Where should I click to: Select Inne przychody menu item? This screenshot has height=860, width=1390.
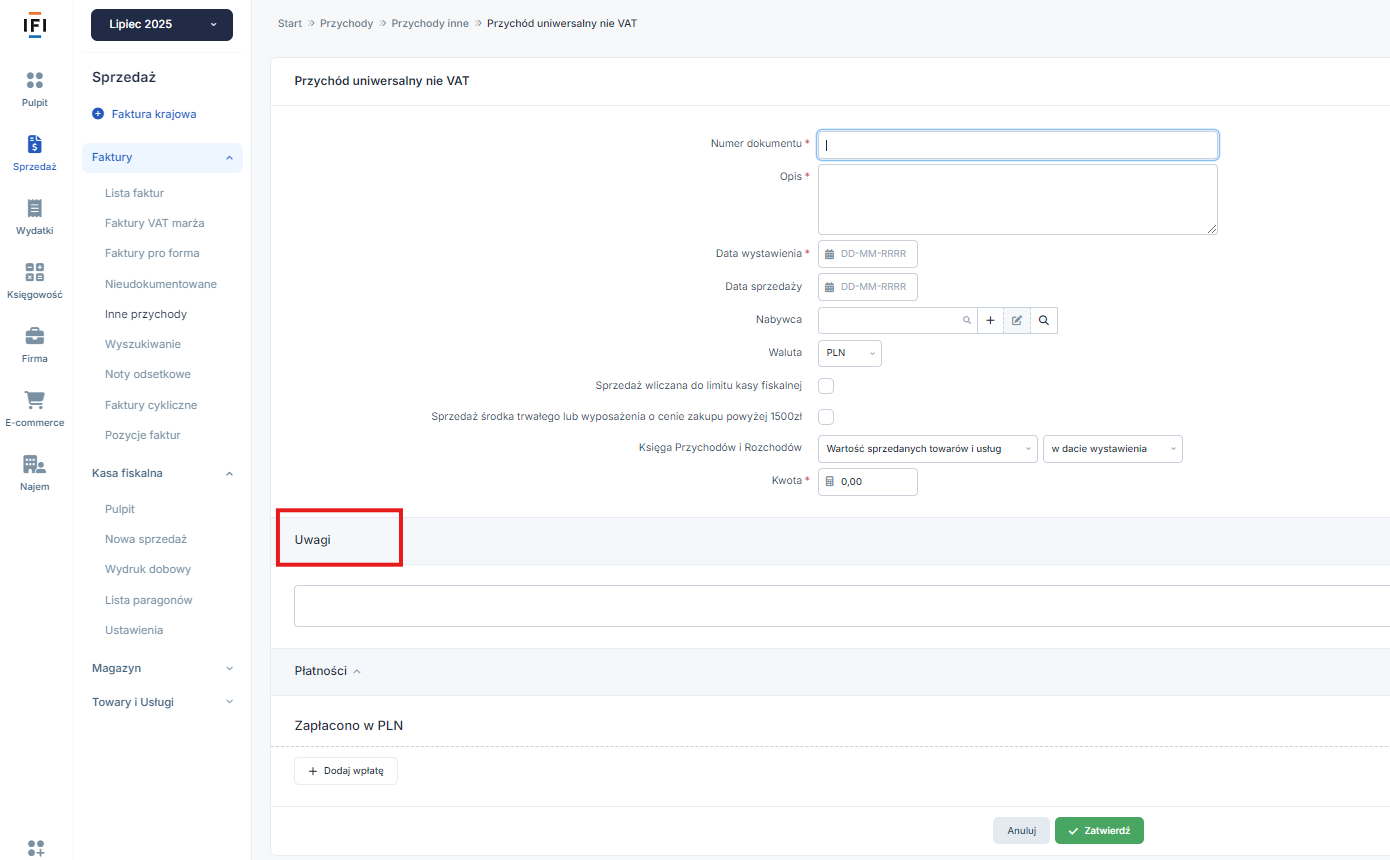tap(146, 314)
